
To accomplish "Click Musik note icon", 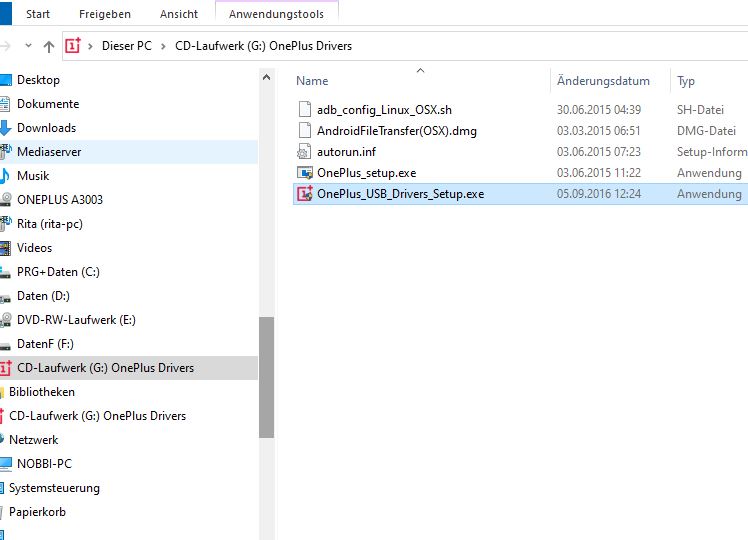I will [x=5, y=176].
